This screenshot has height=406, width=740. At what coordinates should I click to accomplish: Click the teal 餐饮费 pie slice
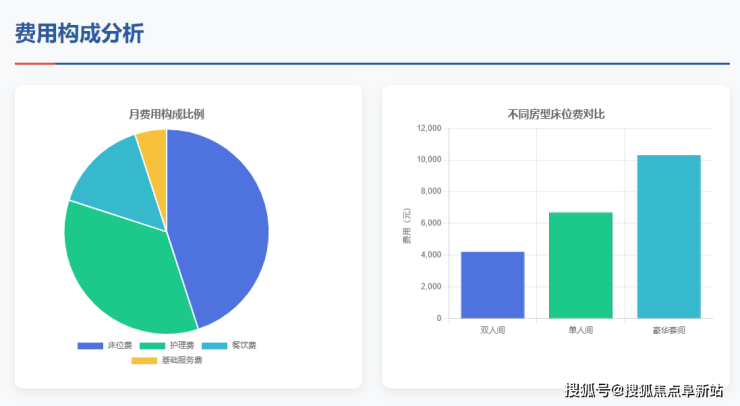click(x=110, y=175)
